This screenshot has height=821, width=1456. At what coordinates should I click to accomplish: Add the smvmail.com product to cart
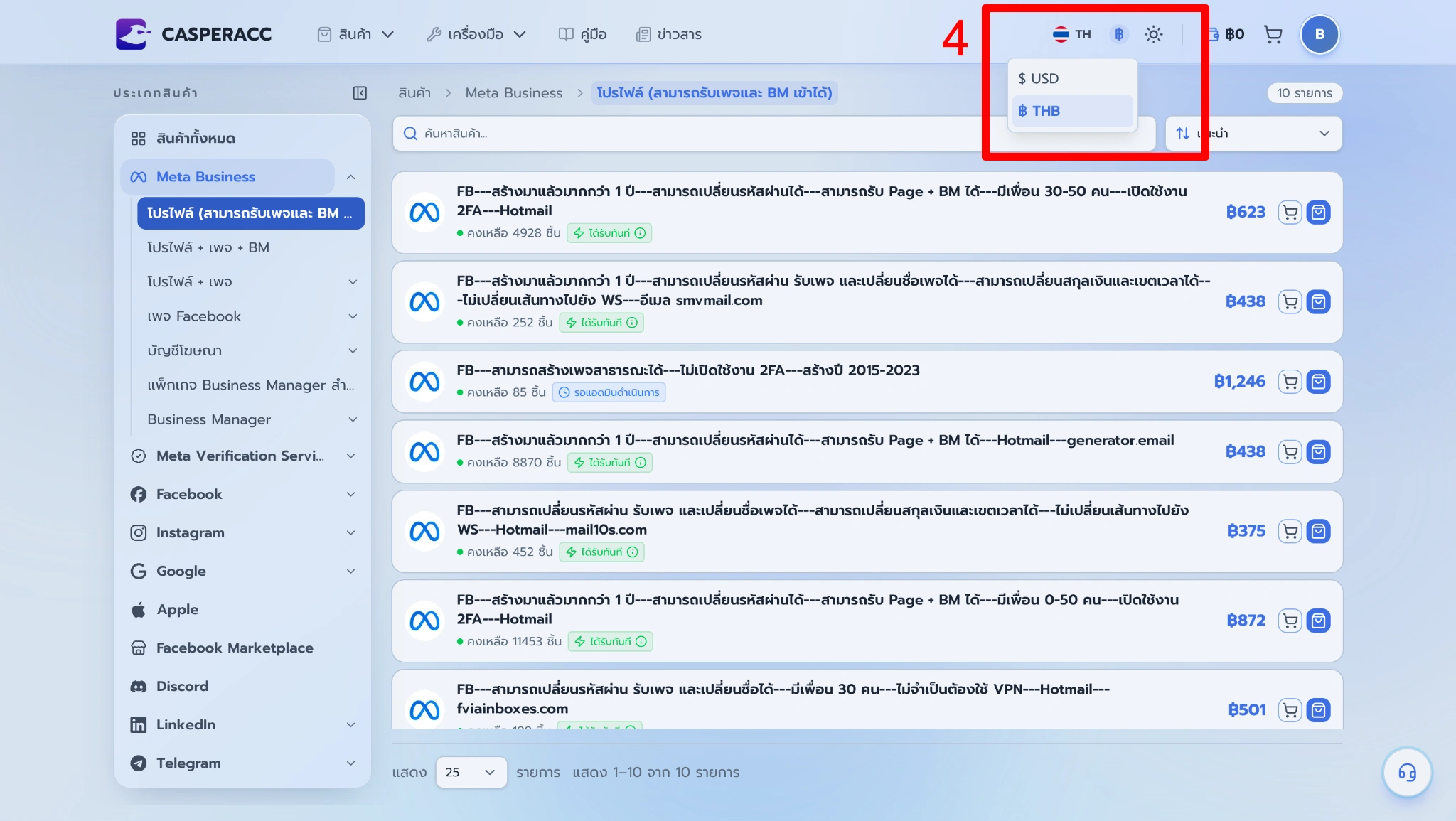(1290, 302)
